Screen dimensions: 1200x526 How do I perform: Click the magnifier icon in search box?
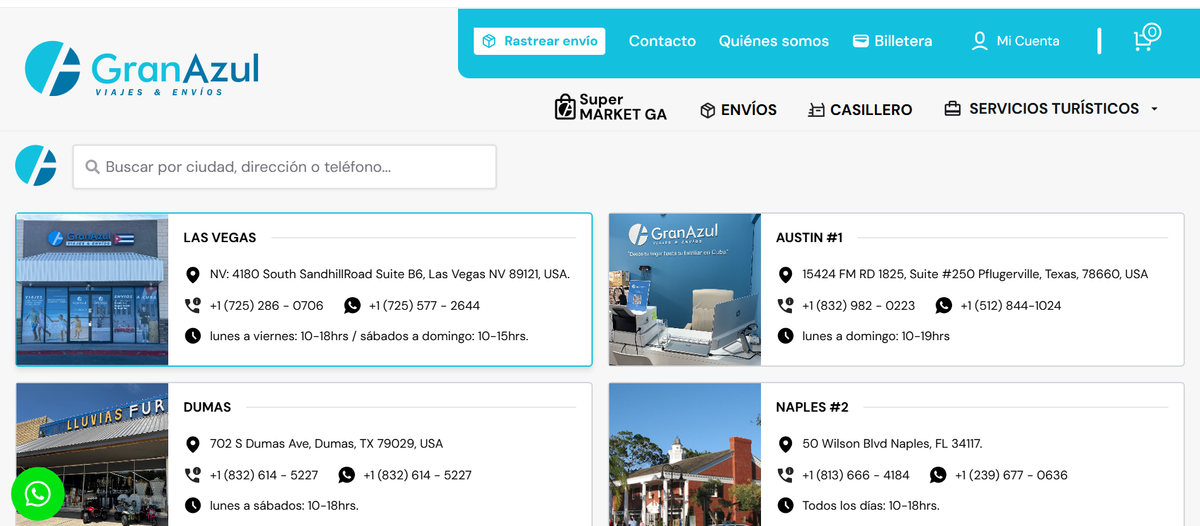pyautogui.click(x=92, y=167)
